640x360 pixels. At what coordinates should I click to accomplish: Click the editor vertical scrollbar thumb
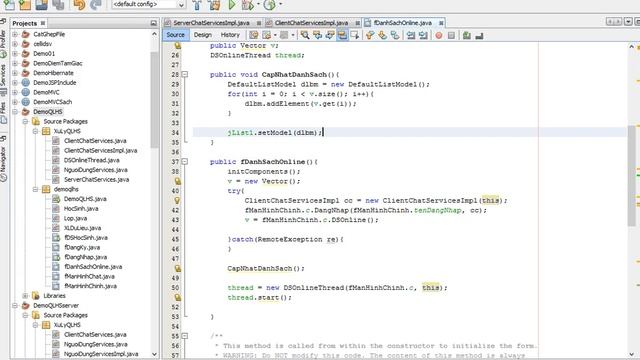pos(631,176)
